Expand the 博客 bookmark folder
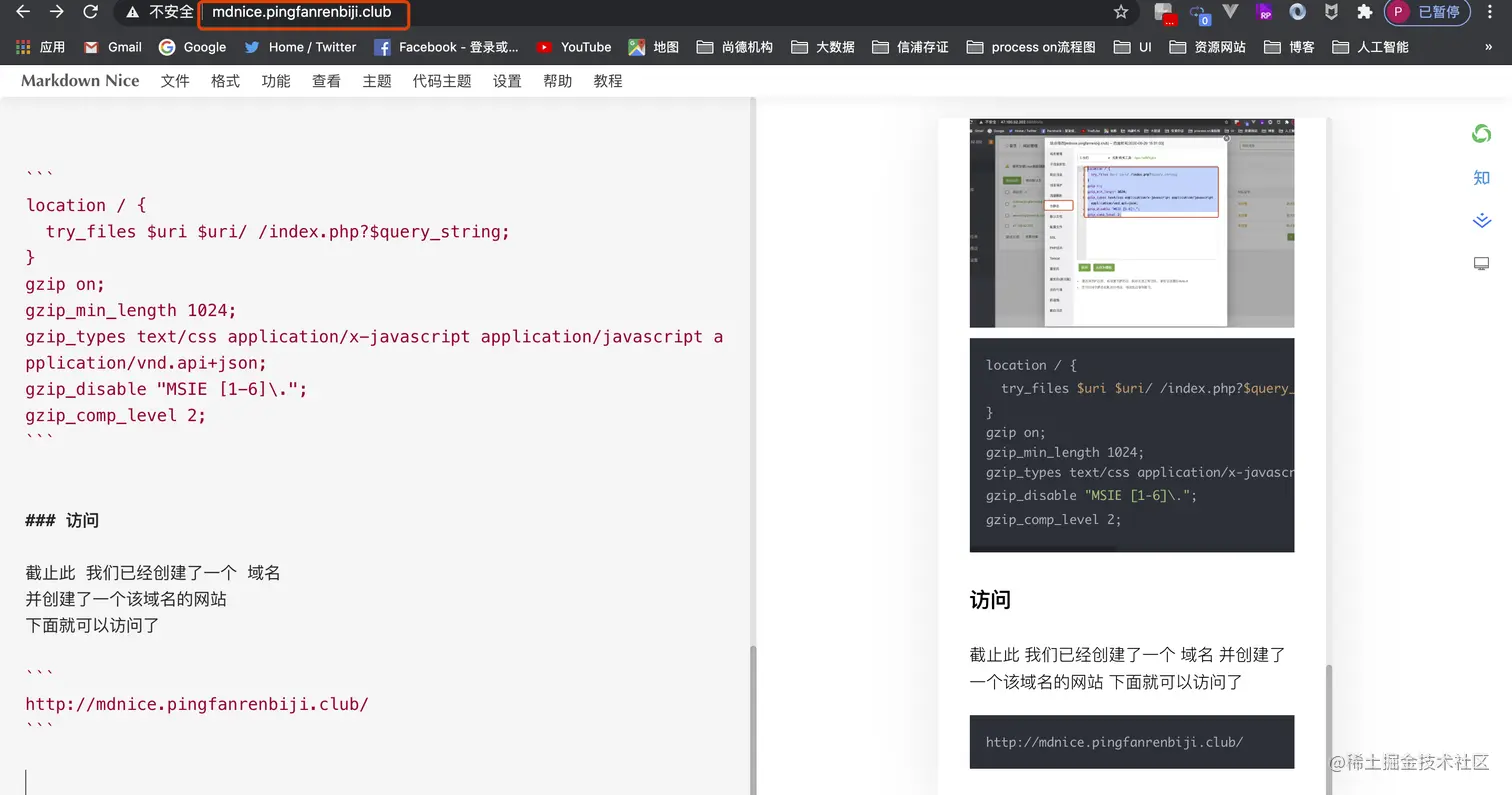The width and height of the screenshot is (1512, 795). point(1289,47)
